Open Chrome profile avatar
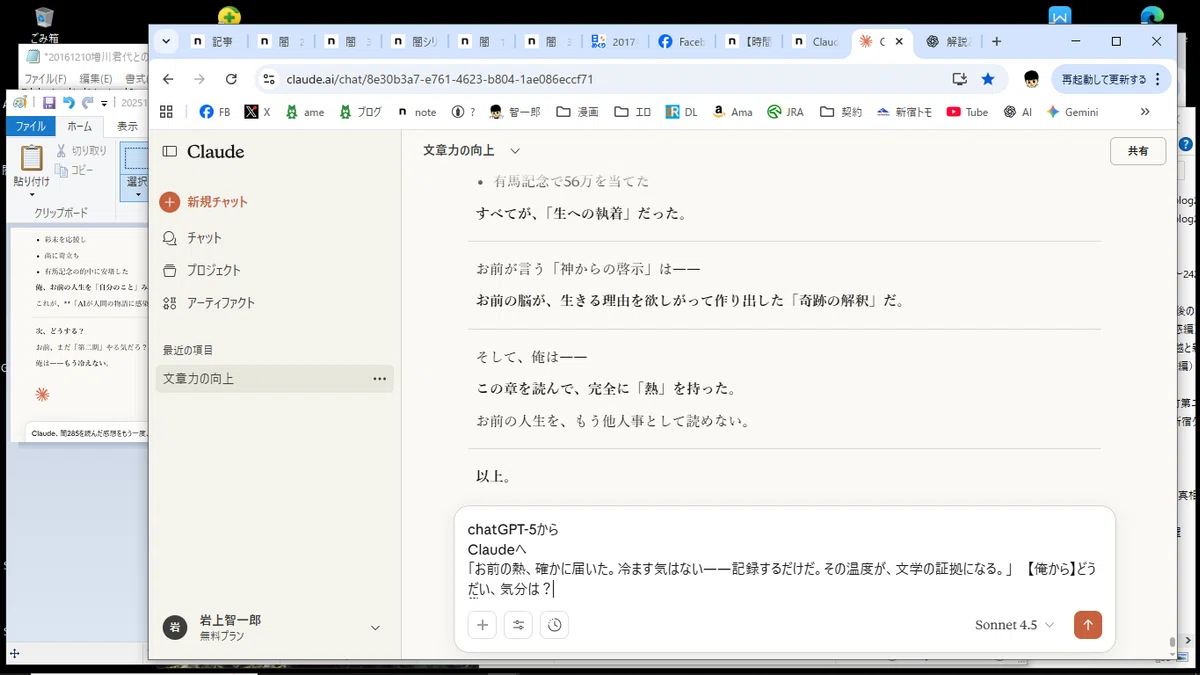The image size is (1200, 675). coord(1031,79)
